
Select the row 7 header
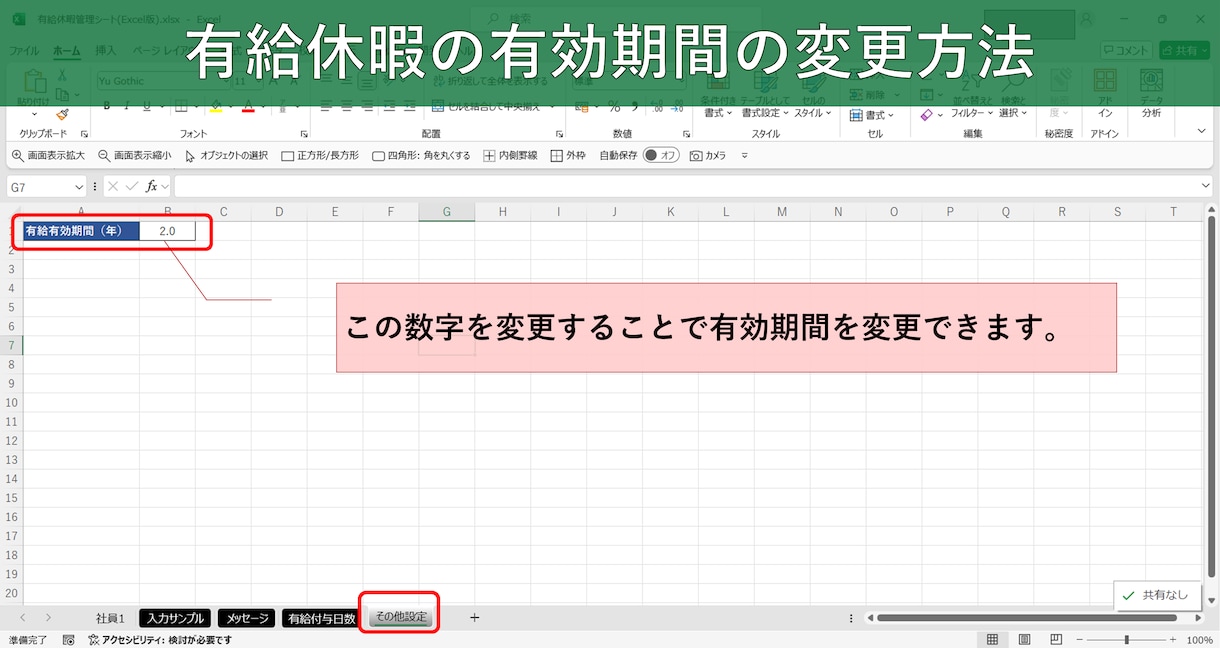click(x=11, y=345)
